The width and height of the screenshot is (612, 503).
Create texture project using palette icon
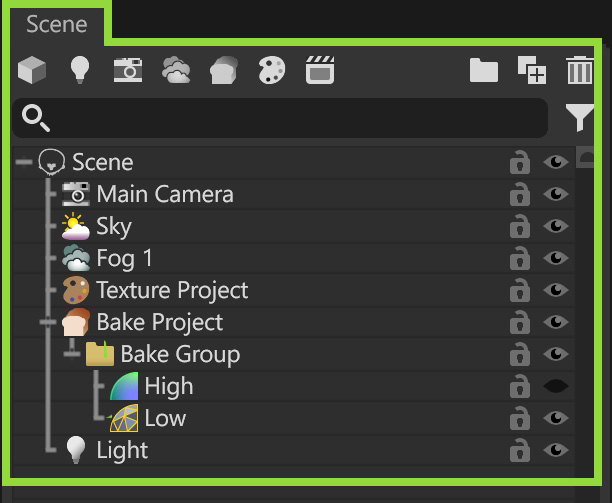click(x=271, y=71)
